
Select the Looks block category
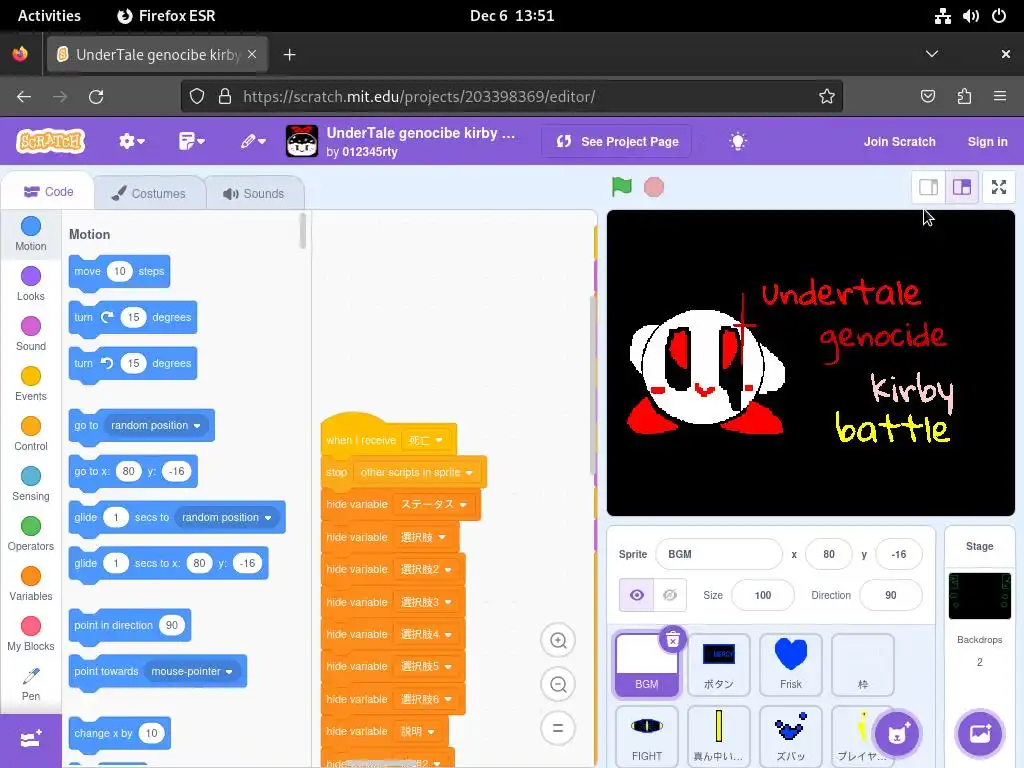coord(31,284)
